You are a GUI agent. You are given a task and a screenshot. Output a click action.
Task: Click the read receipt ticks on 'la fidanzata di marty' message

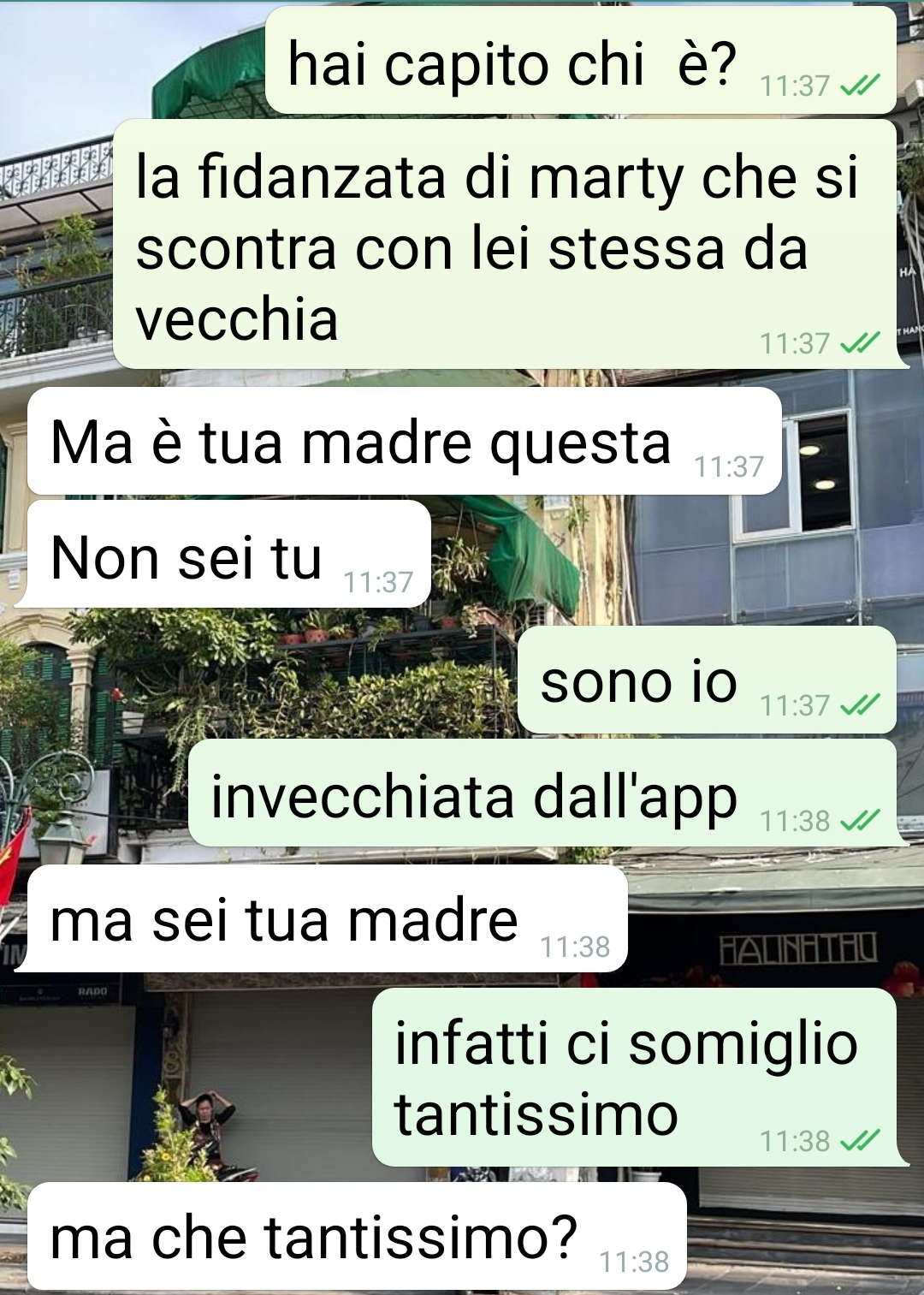point(860,343)
